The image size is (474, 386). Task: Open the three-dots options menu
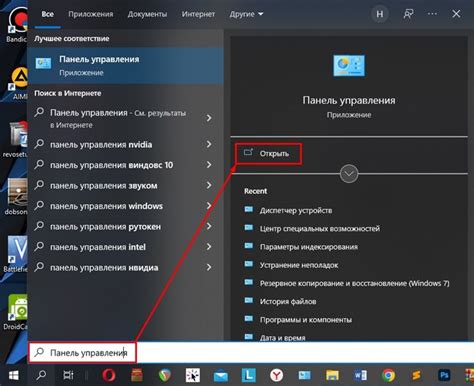(432, 14)
